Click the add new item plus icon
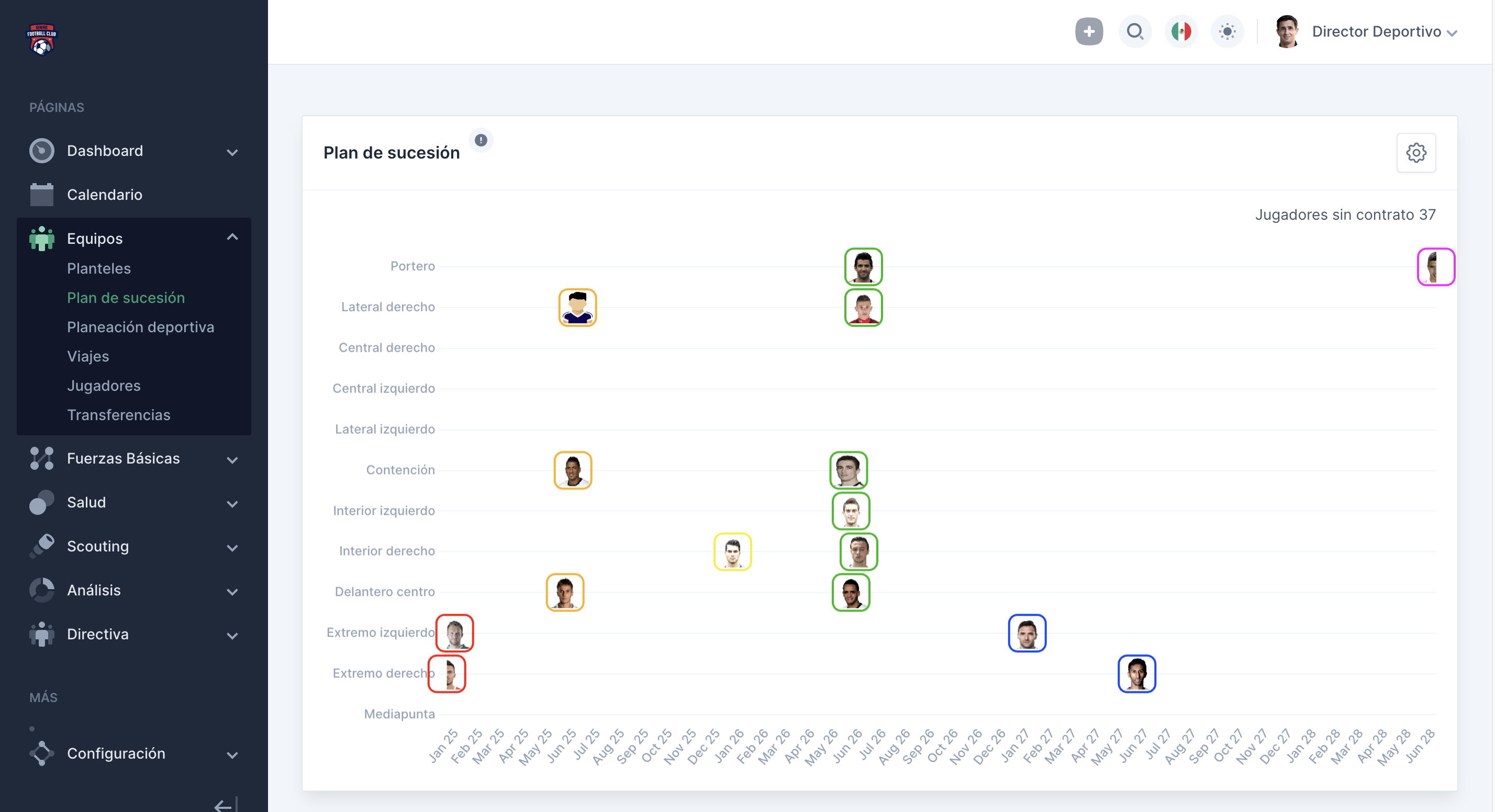 1089,32
